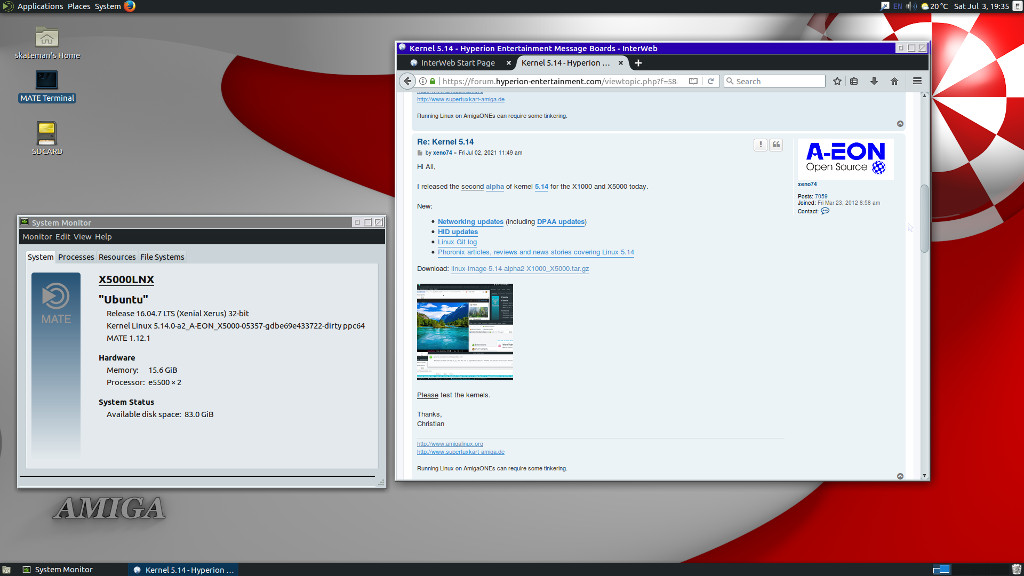Switch to the File Systems tab

tap(162, 257)
